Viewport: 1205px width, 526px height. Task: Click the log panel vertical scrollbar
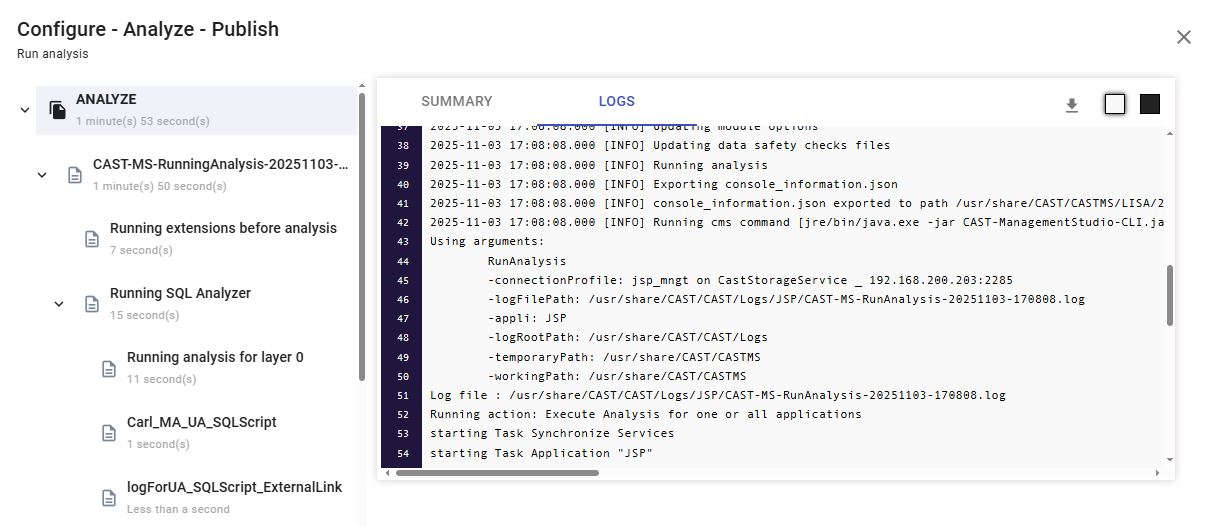pos(1169,295)
